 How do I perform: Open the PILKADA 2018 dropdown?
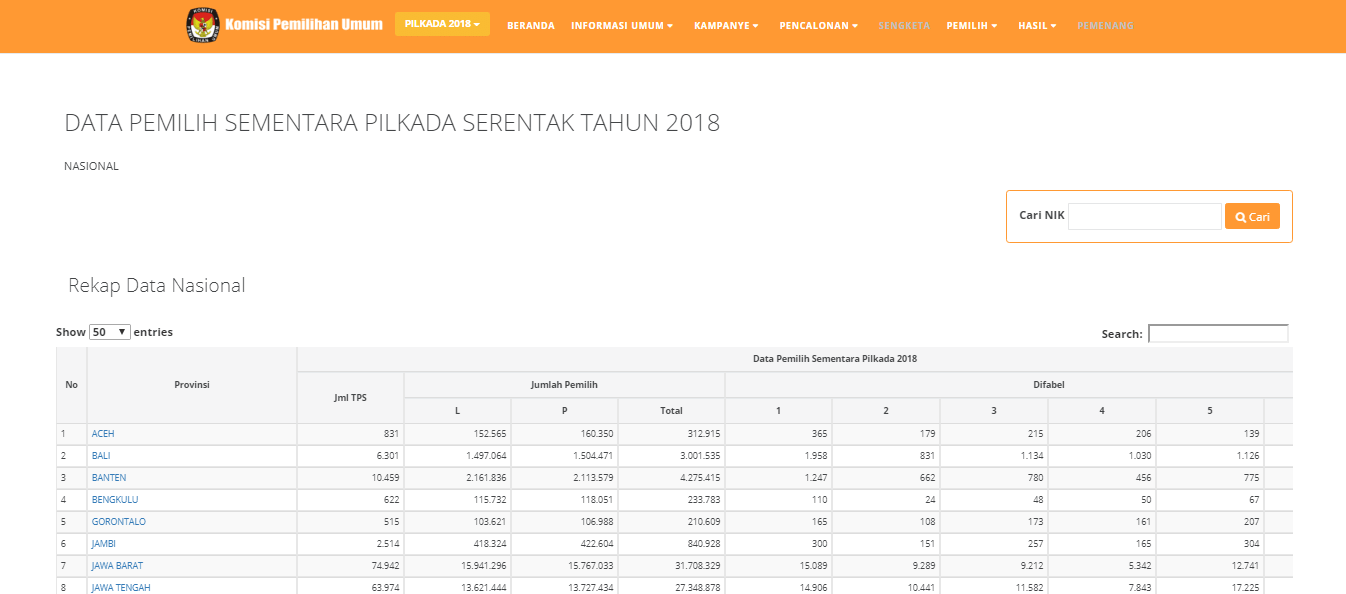(x=442, y=24)
